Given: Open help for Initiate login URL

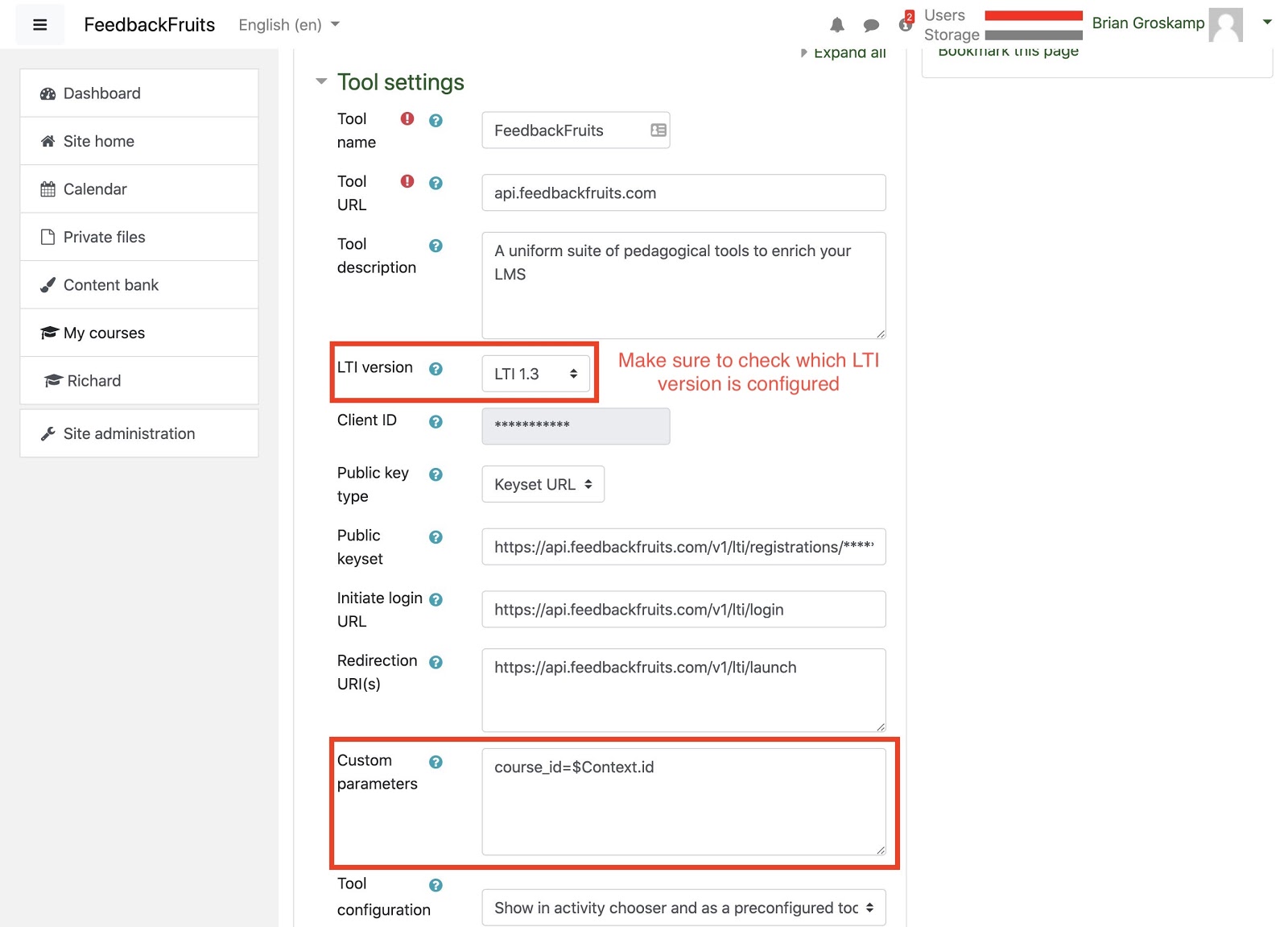Looking at the screenshot, I should point(436,599).
